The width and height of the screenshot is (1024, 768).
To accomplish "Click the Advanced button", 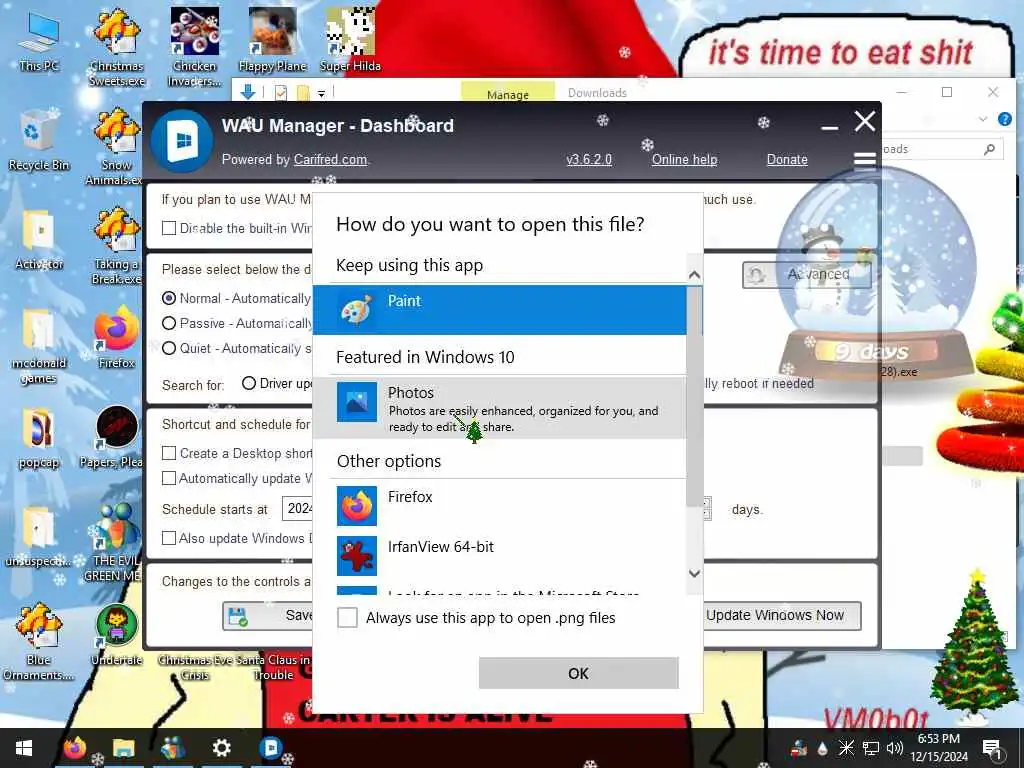I will (x=807, y=274).
